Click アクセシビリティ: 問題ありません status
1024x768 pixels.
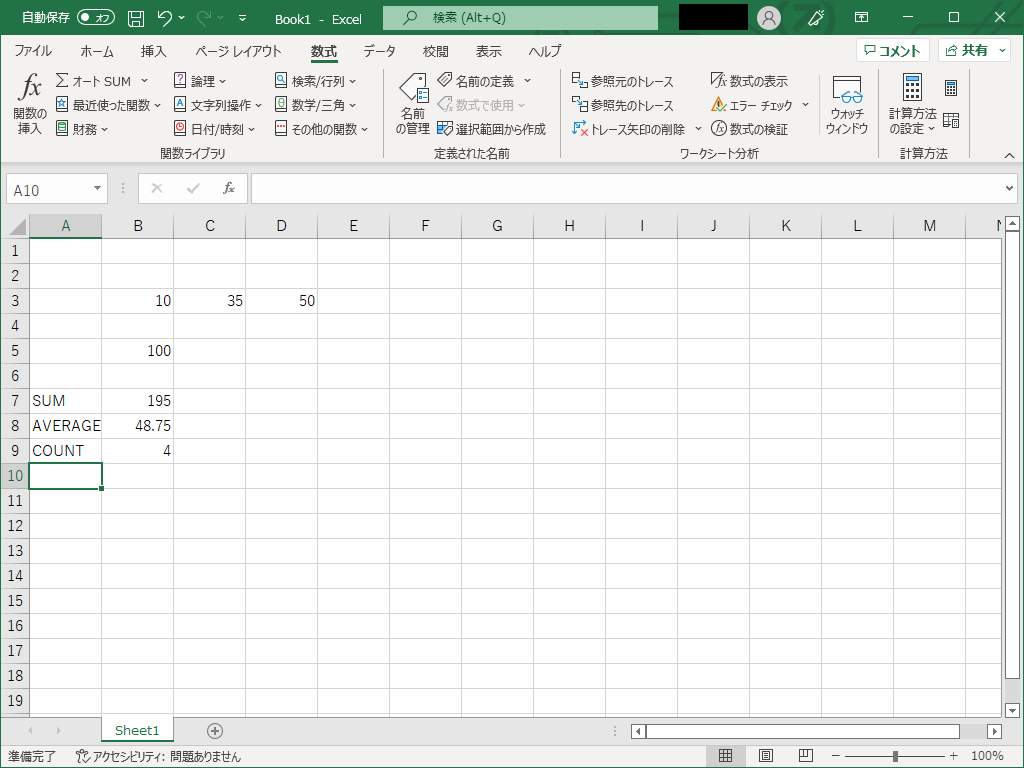tap(158, 756)
